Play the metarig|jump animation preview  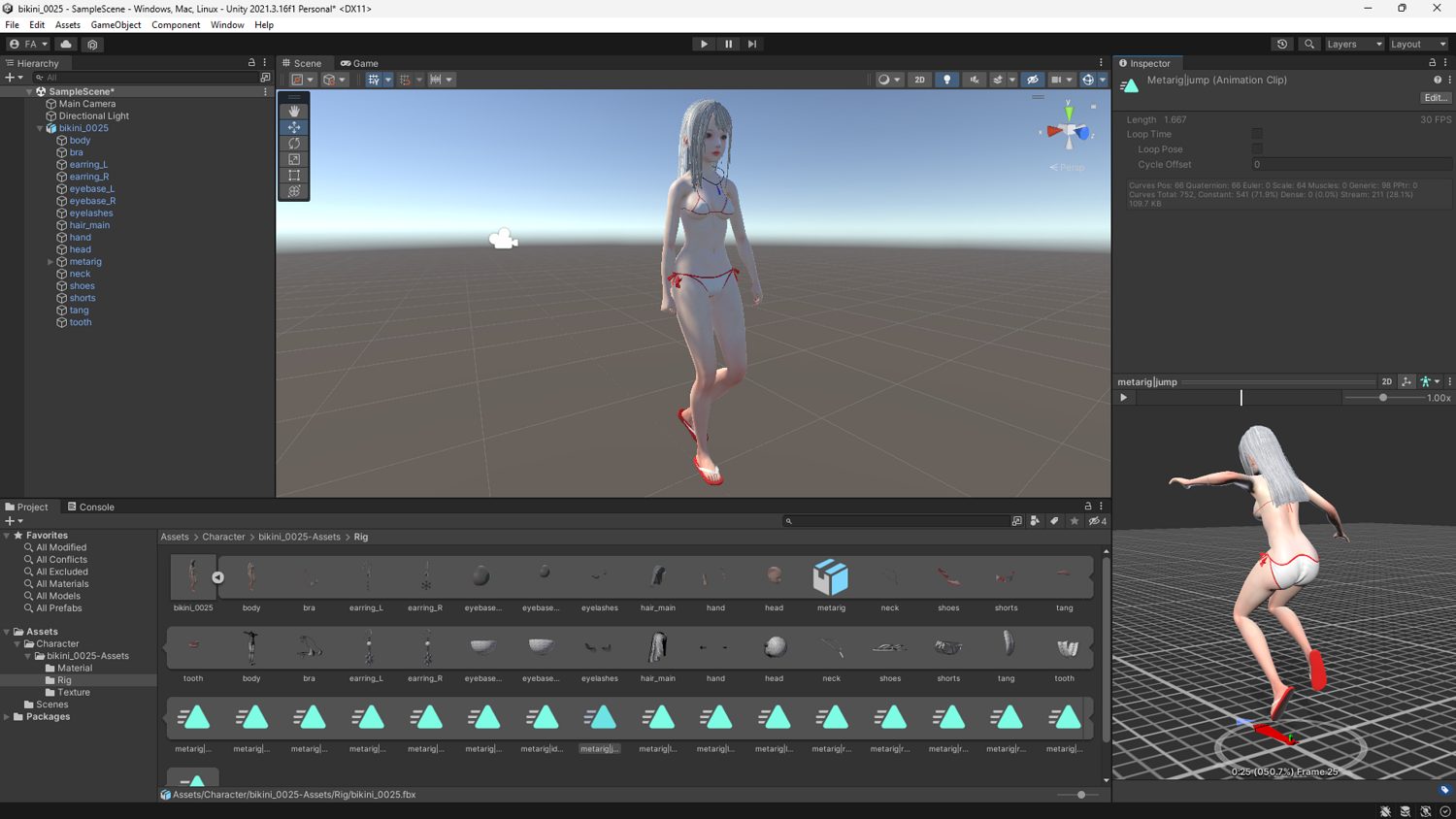click(x=1124, y=398)
